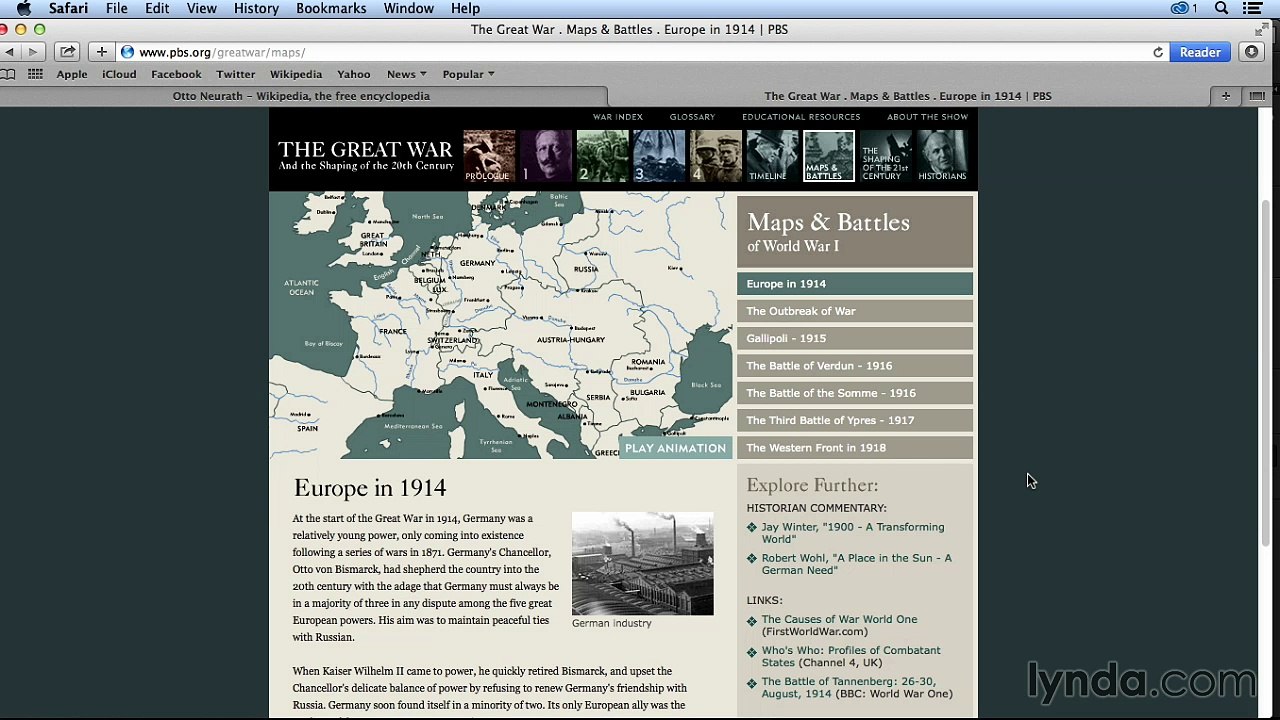Open the History menu
The image size is (1280, 720).
(x=256, y=8)
